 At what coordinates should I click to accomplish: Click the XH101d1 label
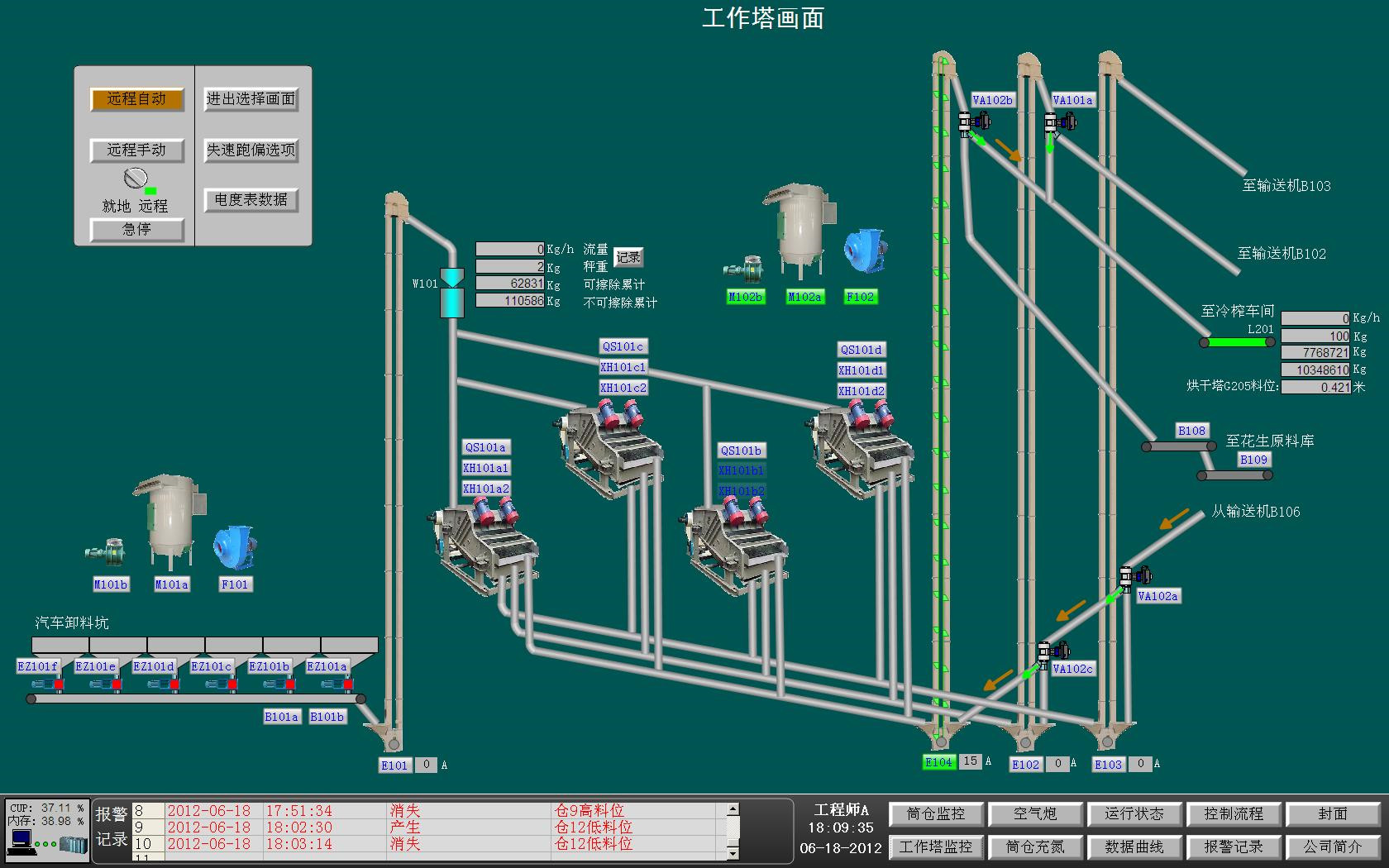(x=861, y=370)
